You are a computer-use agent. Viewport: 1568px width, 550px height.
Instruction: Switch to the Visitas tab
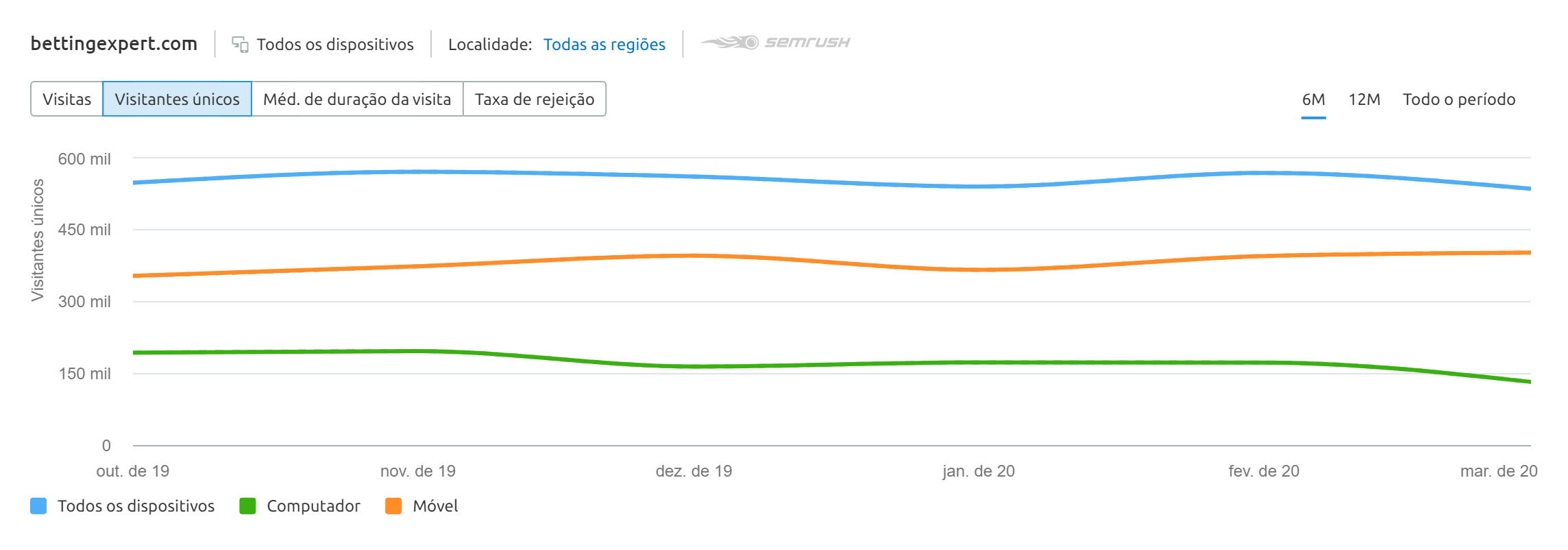click(66, 99)
